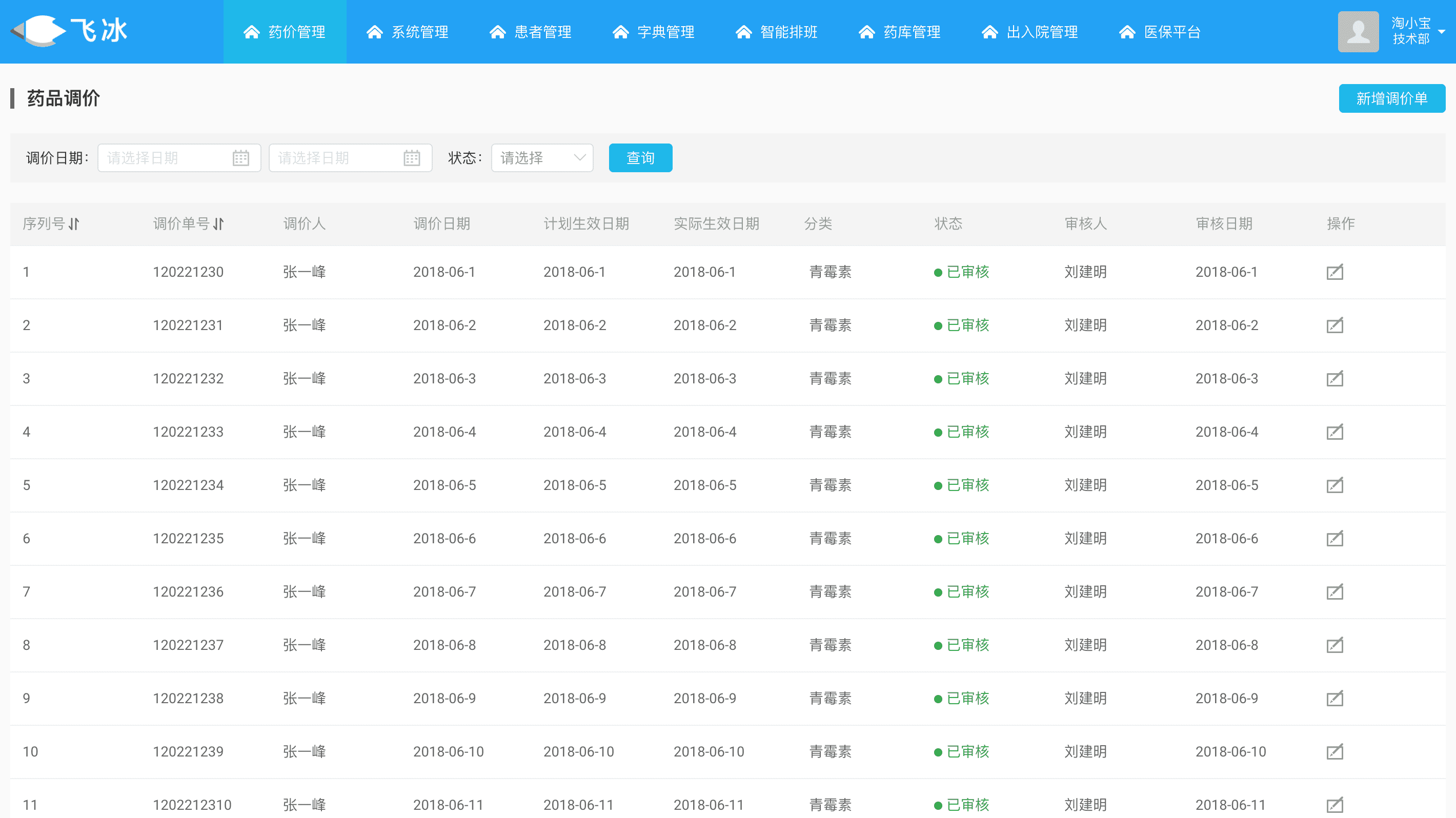
Task: Open edit icon in row 120221232
Action: tap(1334, 378)
